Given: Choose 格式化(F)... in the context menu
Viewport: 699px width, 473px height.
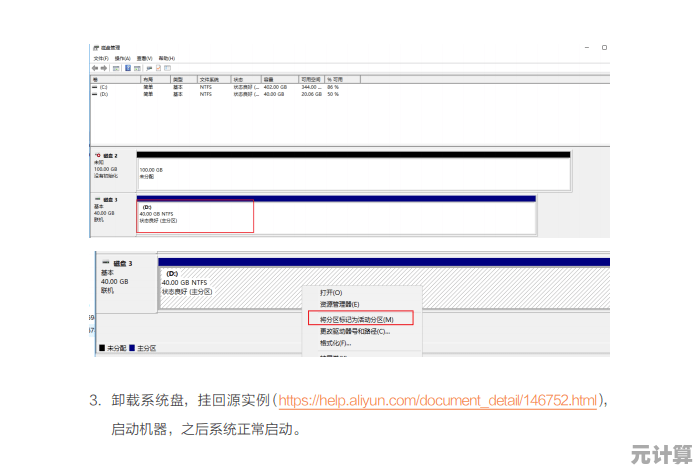Looking at the screenshot, I should click(335, 343).
